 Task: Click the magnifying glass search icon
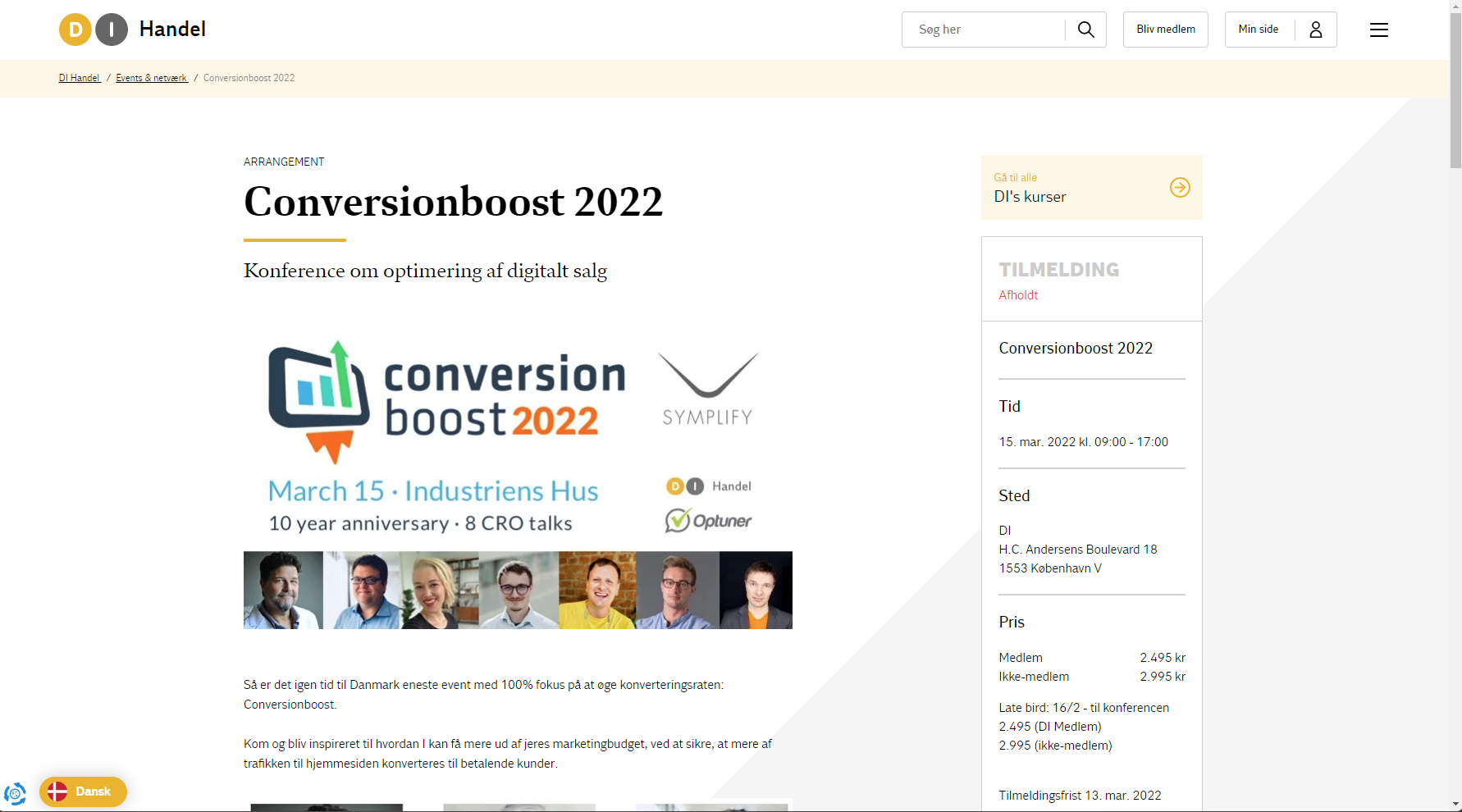coord(1085,30)
